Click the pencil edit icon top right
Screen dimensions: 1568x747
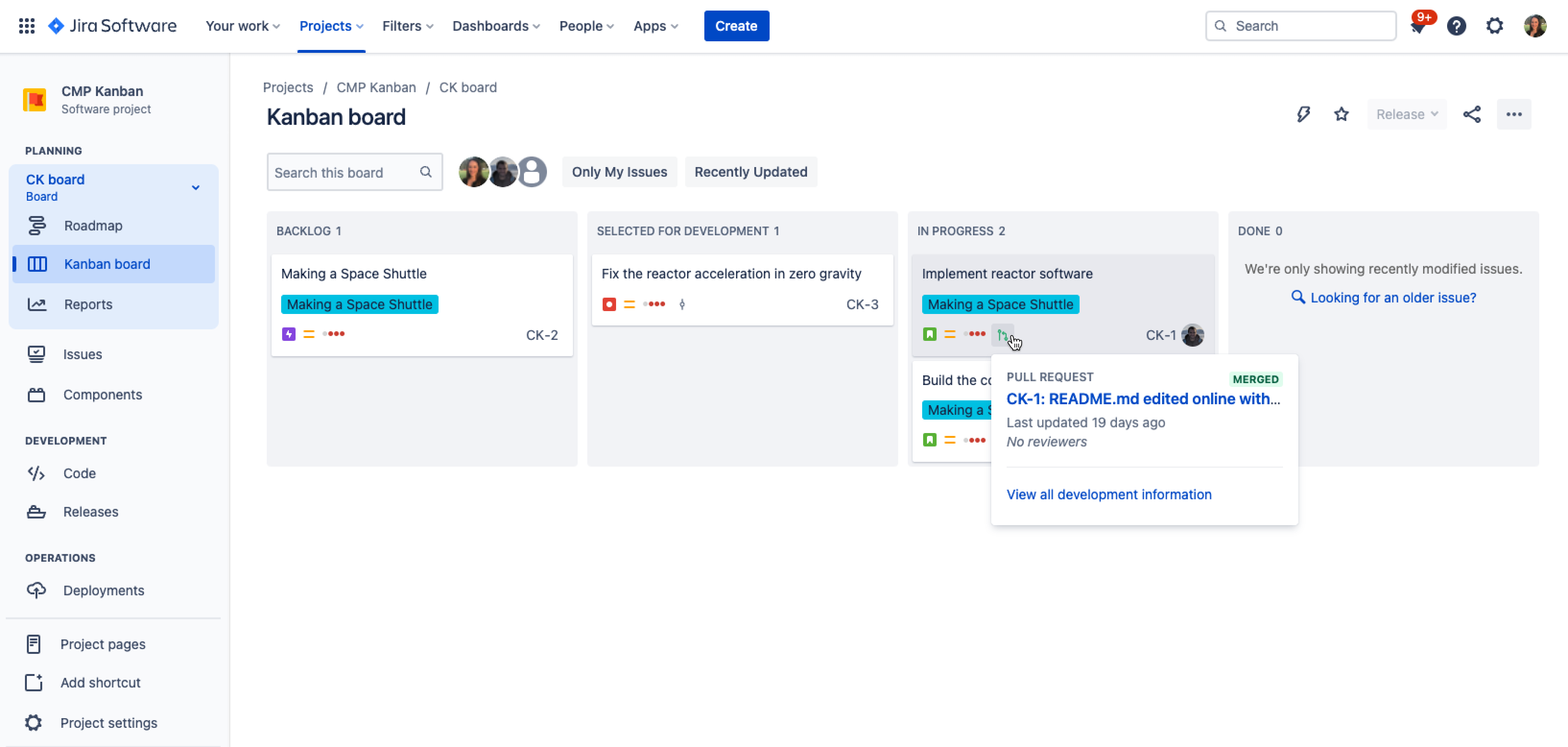tap(1303, 114)
